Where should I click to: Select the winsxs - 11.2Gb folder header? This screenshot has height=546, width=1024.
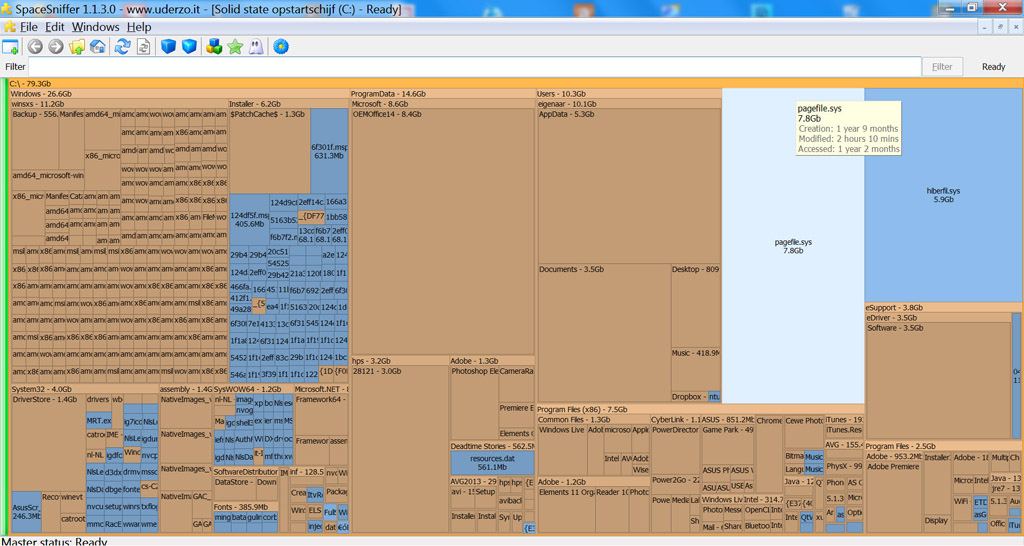(119, 104)
